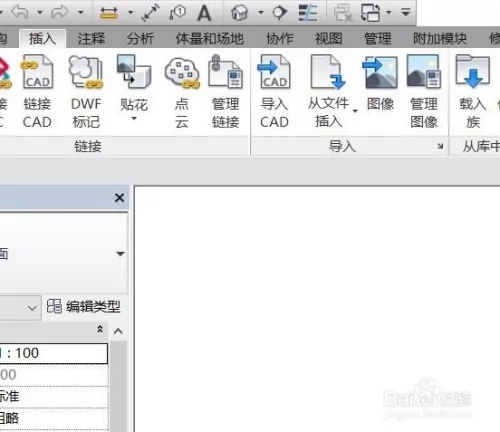Image resolution: width=500 pixels, height=432 pixels.
Task: Switch to the 插入 ribbon tab
Action: click(42, 39)
